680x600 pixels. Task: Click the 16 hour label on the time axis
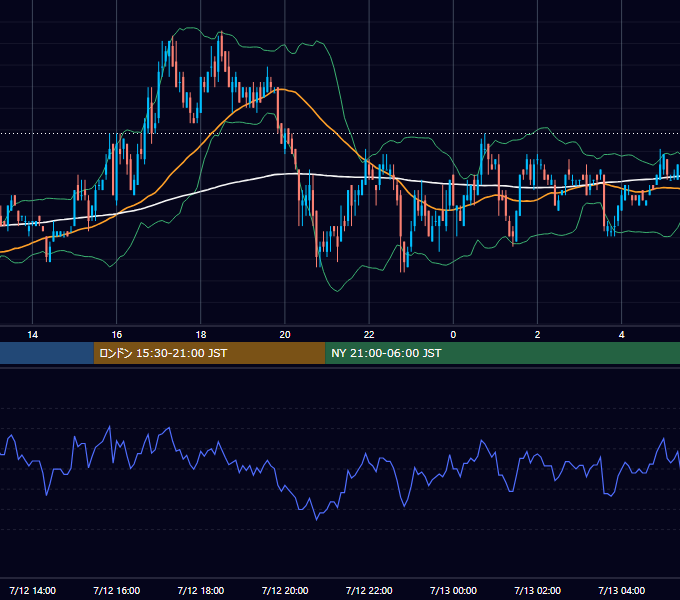[x=117, y=335]
